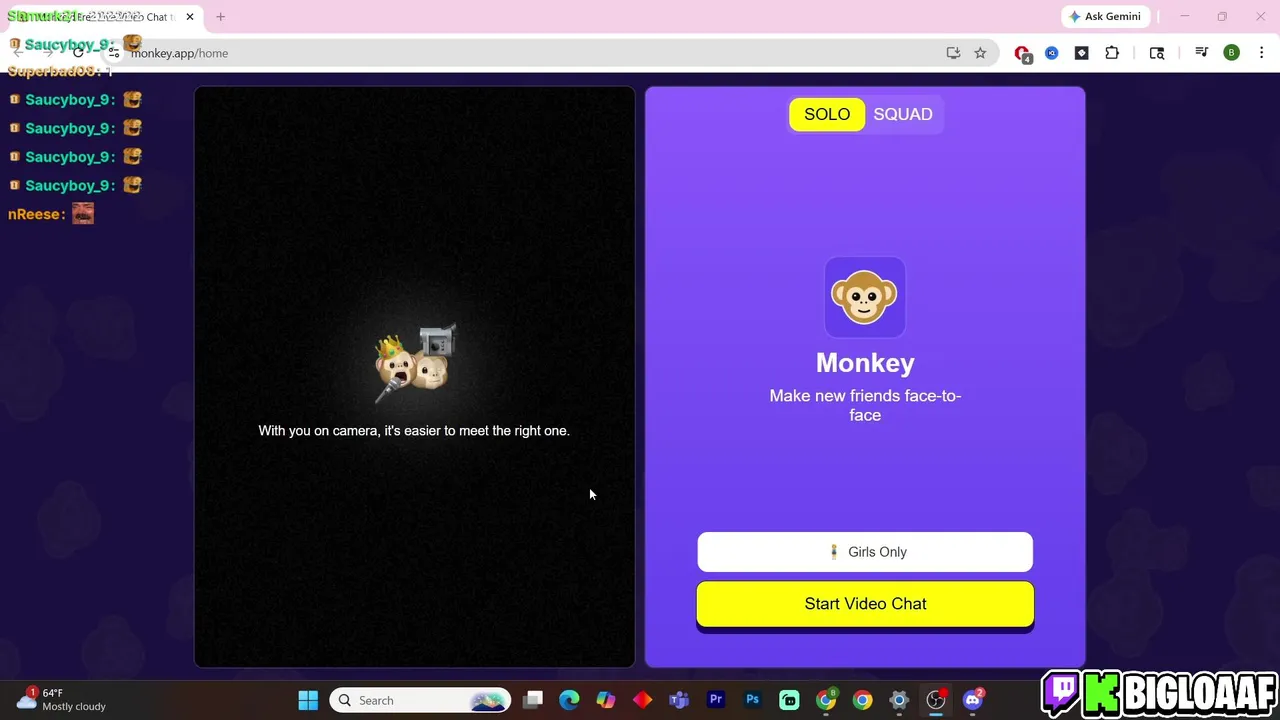Open Task View on the taskbar
Screen dimensions: 1280x720
[x=533, y=700]
